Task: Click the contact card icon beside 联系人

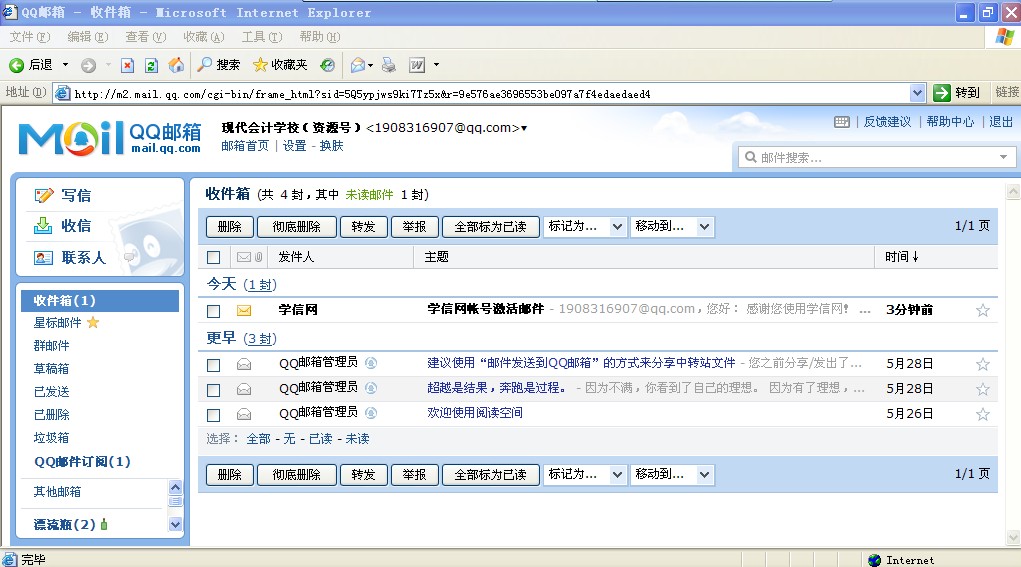Action: [43, 258]
